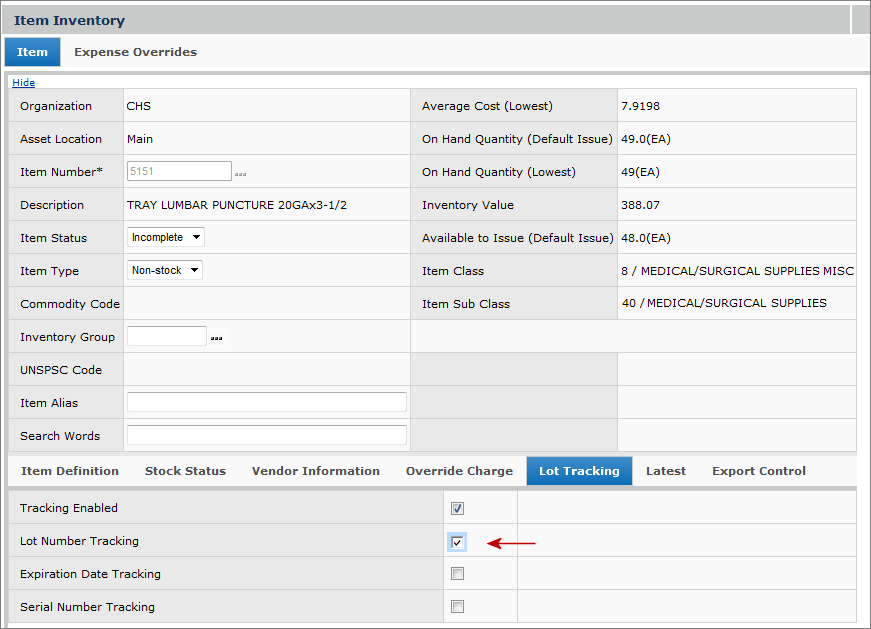Switch to the Override Charge tab
Viewport: 871px width, 629px height.
coord(459,471)
